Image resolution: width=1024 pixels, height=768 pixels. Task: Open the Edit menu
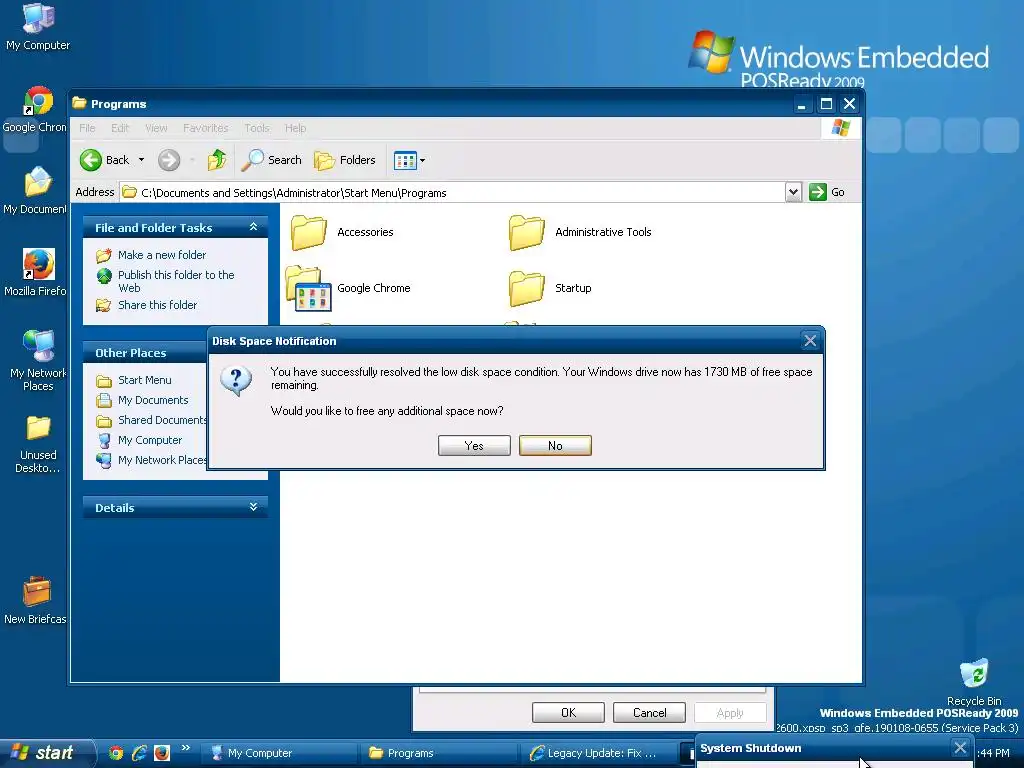tap(120, 128)
